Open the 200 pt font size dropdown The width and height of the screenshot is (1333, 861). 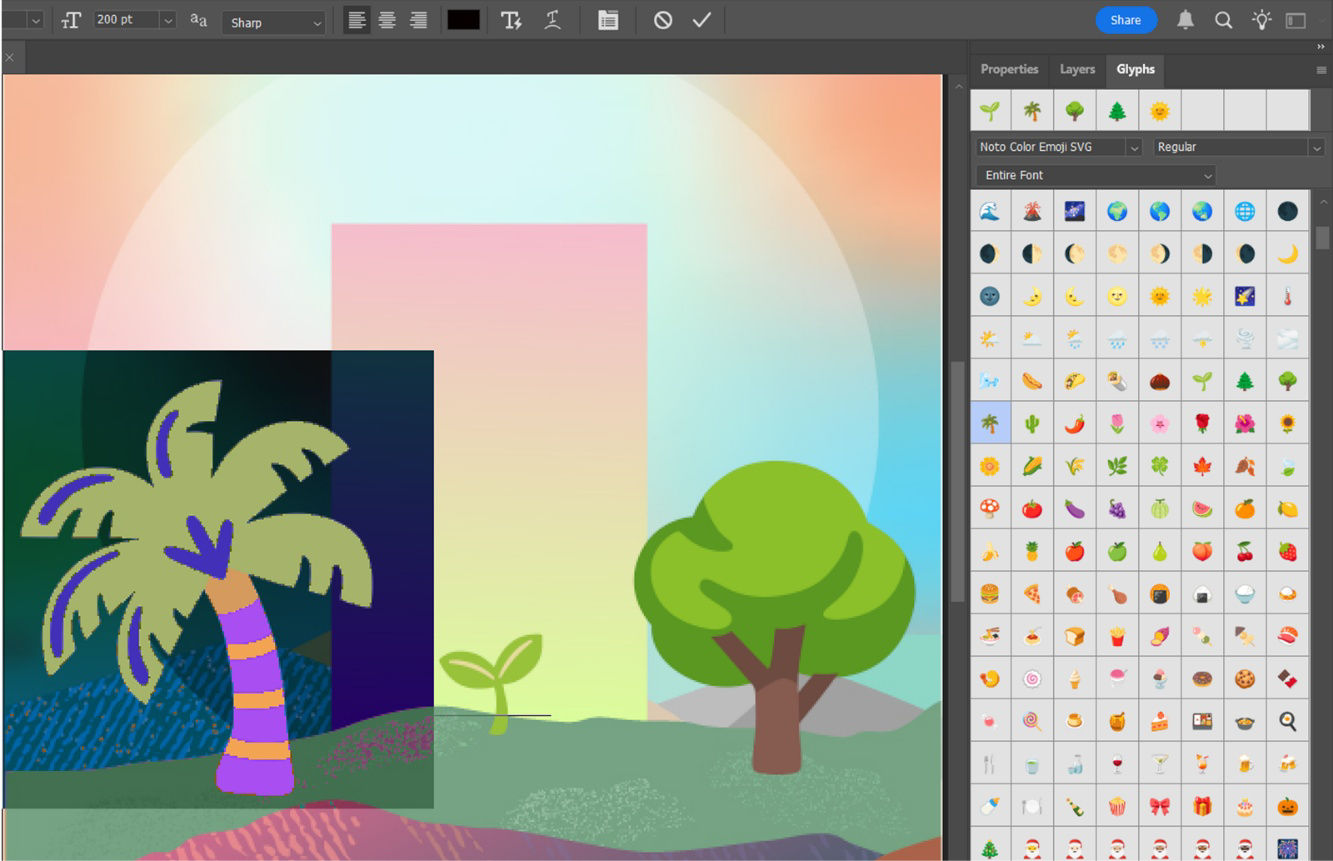click(167, 19)
